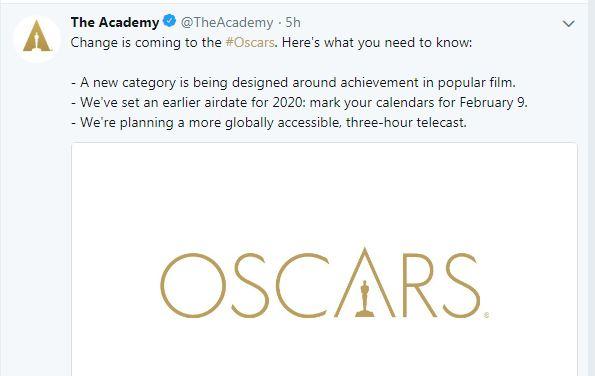Click the "Here's what you need to know" sentence
The width and height of the screenshot is (595, 376).
(x=377, y=42)
